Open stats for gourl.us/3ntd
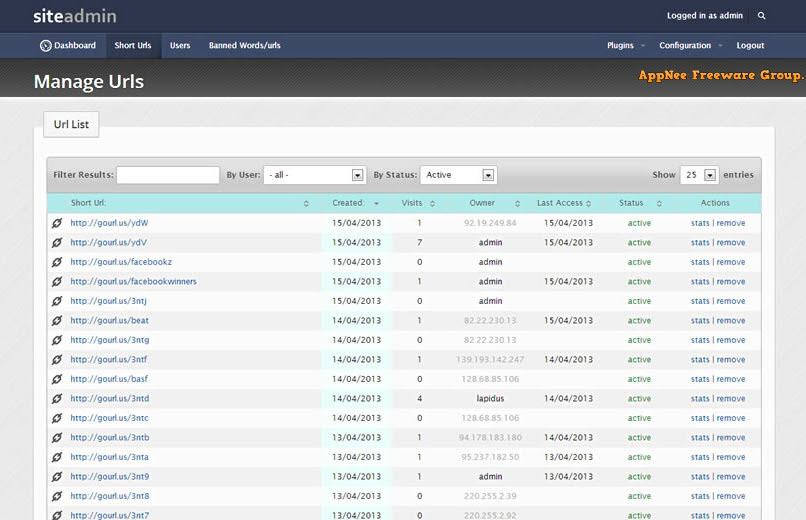Image resolution: width=806 pixels, height=520 pixels. click(700, 399)
